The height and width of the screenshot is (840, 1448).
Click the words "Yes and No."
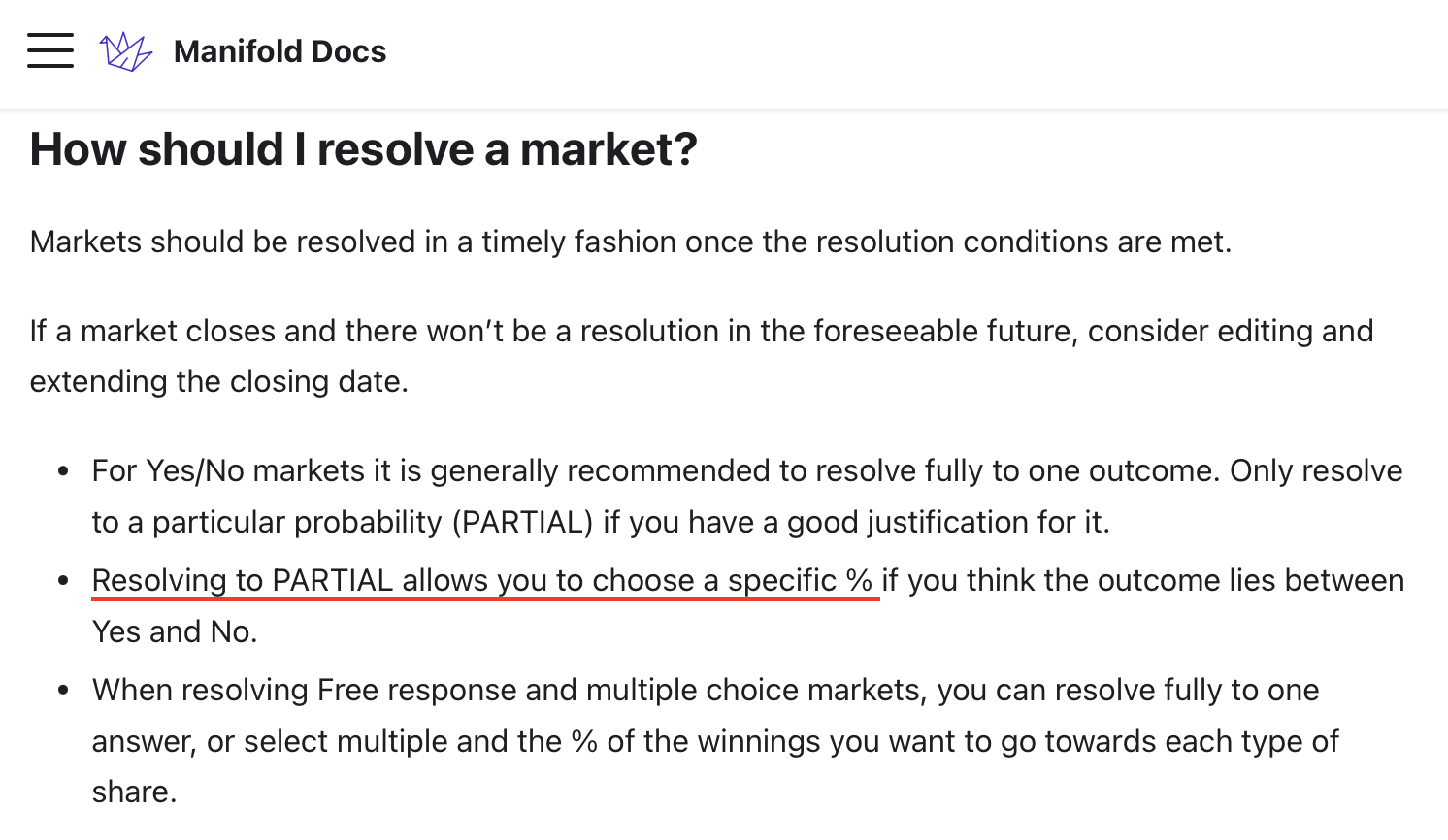click(x=175, y=631)
